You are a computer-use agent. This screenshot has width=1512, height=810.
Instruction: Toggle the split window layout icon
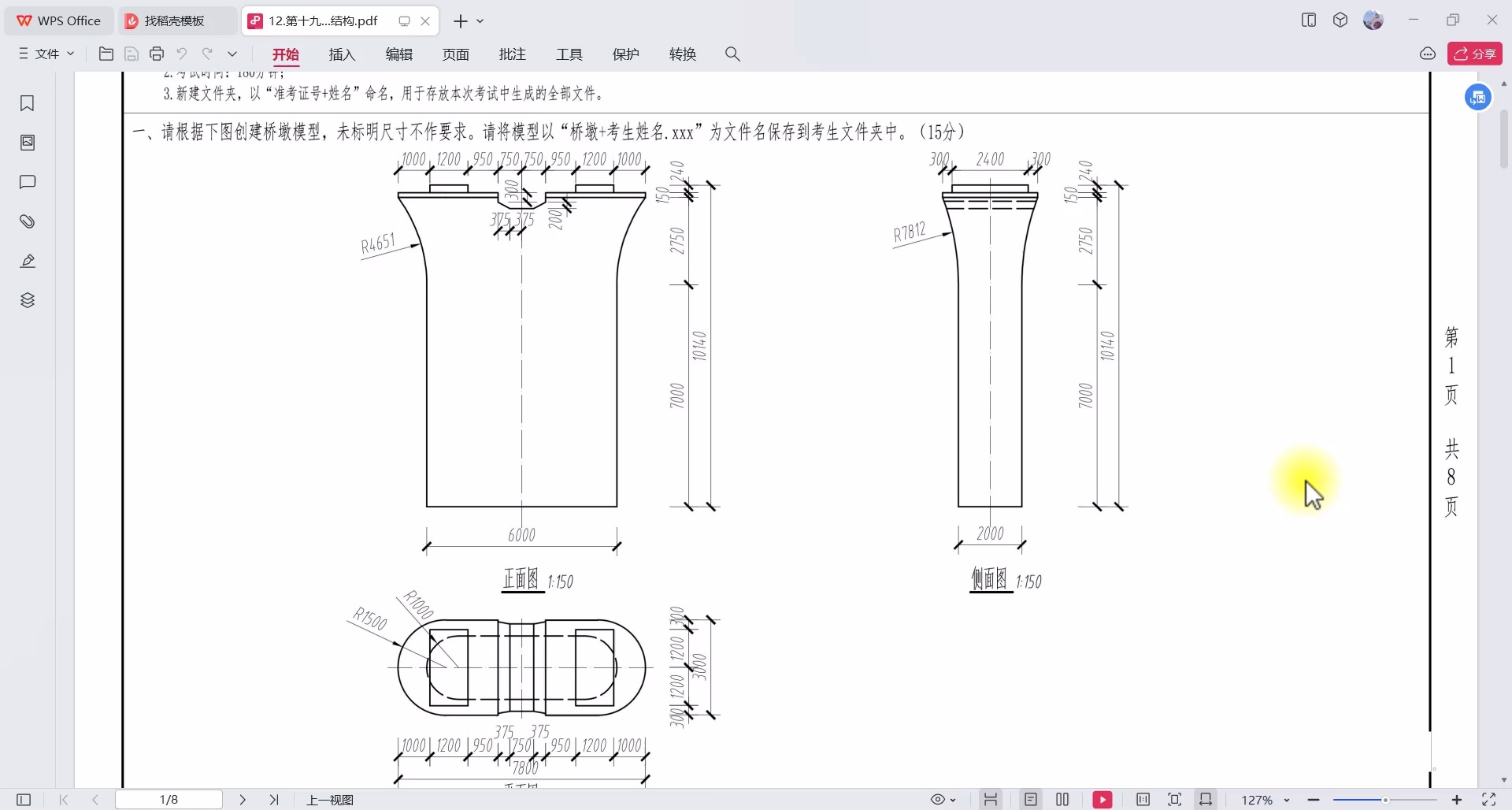click(1309, 20)
